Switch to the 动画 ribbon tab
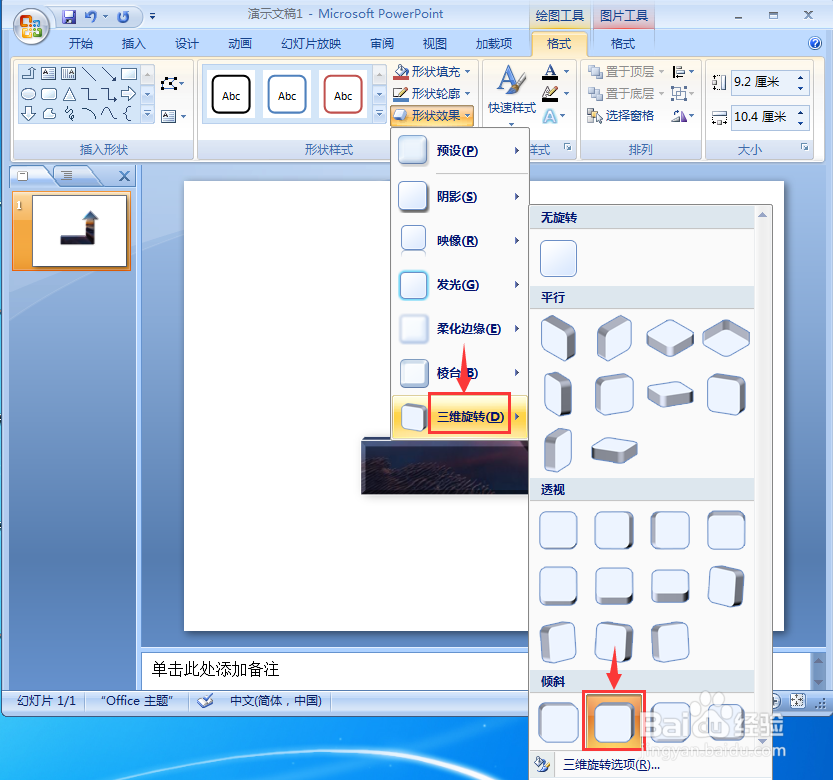The image size is (833, 780). click(x=240, y=44)
